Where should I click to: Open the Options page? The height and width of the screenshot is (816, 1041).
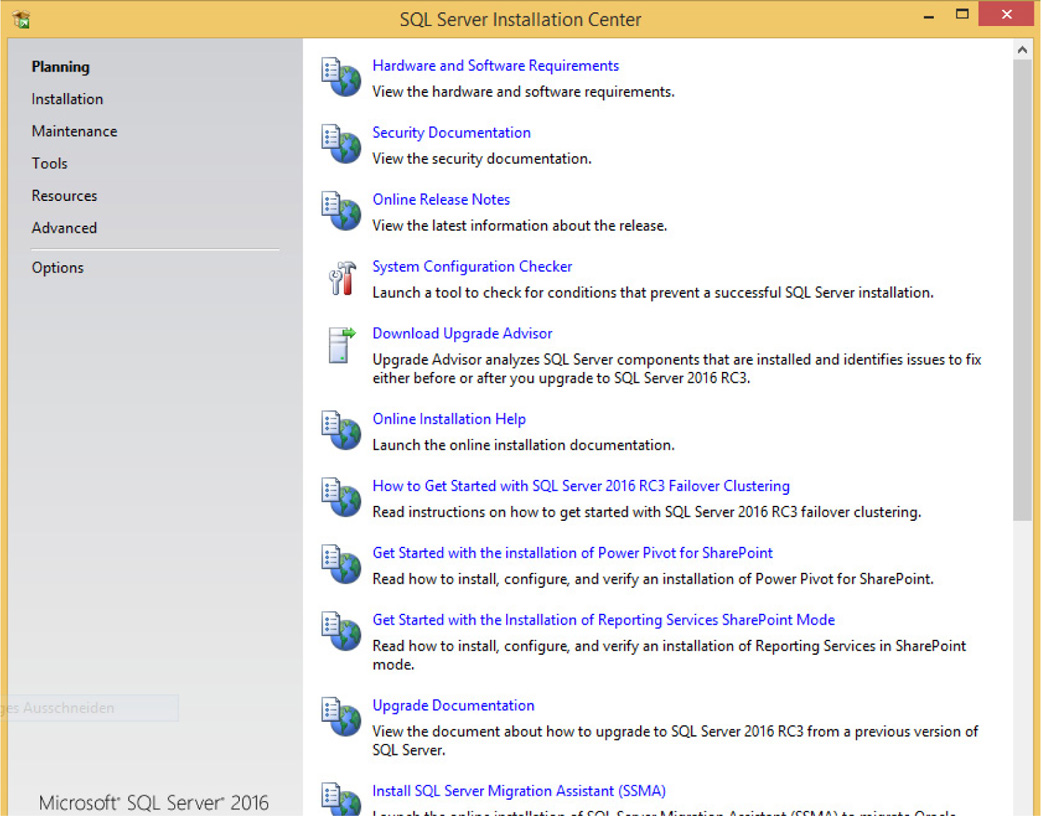[58, 268]
